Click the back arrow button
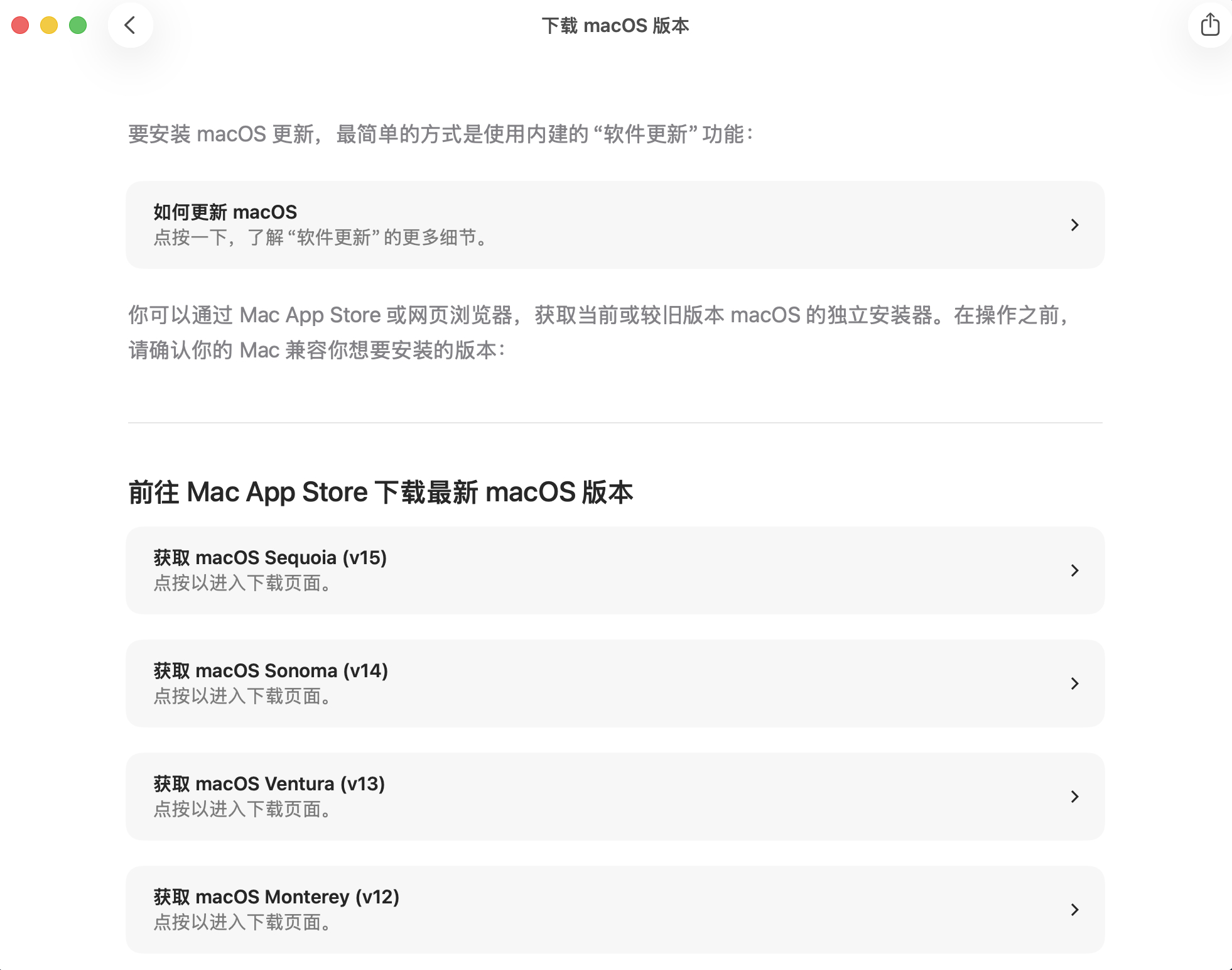 click(x=130, y=25)
